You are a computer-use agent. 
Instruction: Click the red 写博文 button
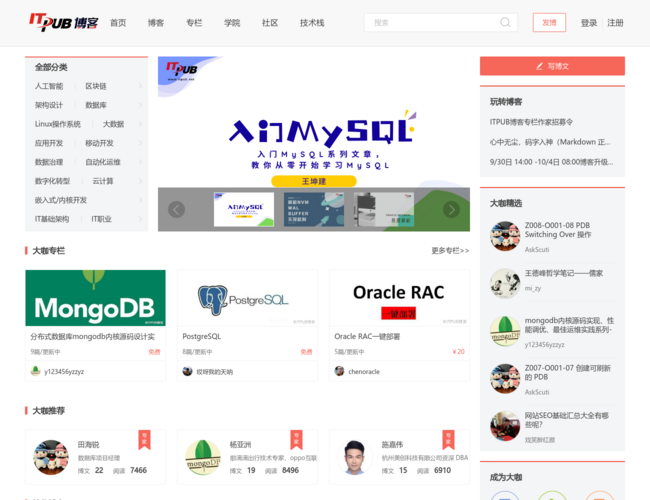(552, 66)
